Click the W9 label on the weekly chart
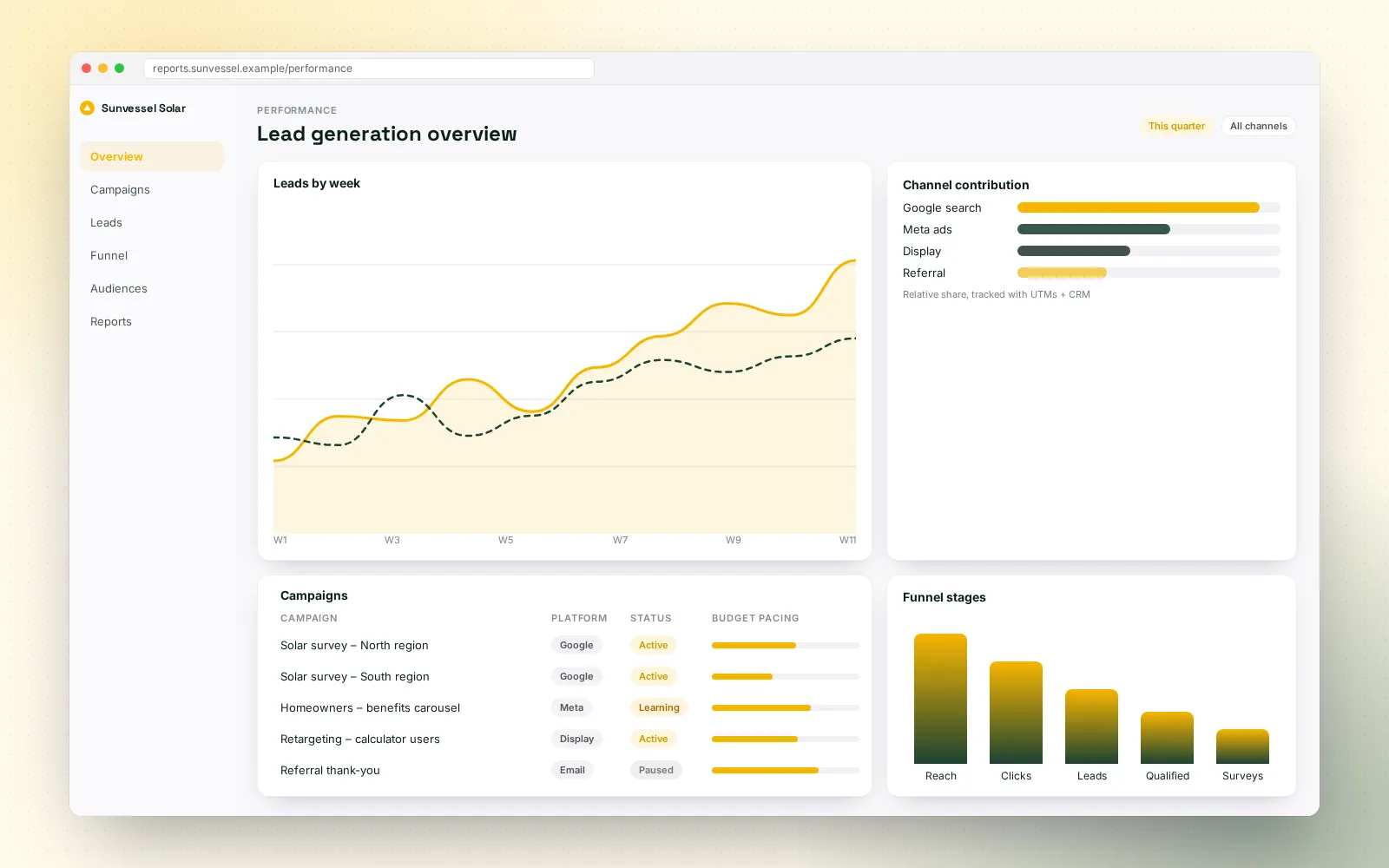 [x=734, y=540]
